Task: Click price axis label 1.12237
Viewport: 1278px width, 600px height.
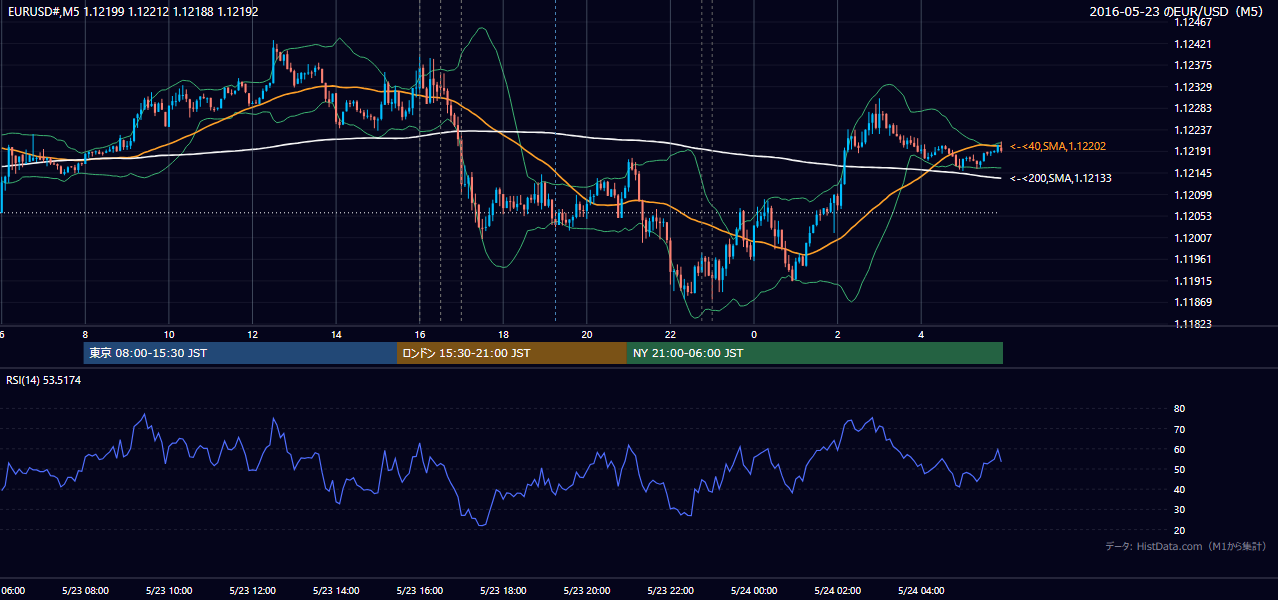Action: click(1194, 130)
